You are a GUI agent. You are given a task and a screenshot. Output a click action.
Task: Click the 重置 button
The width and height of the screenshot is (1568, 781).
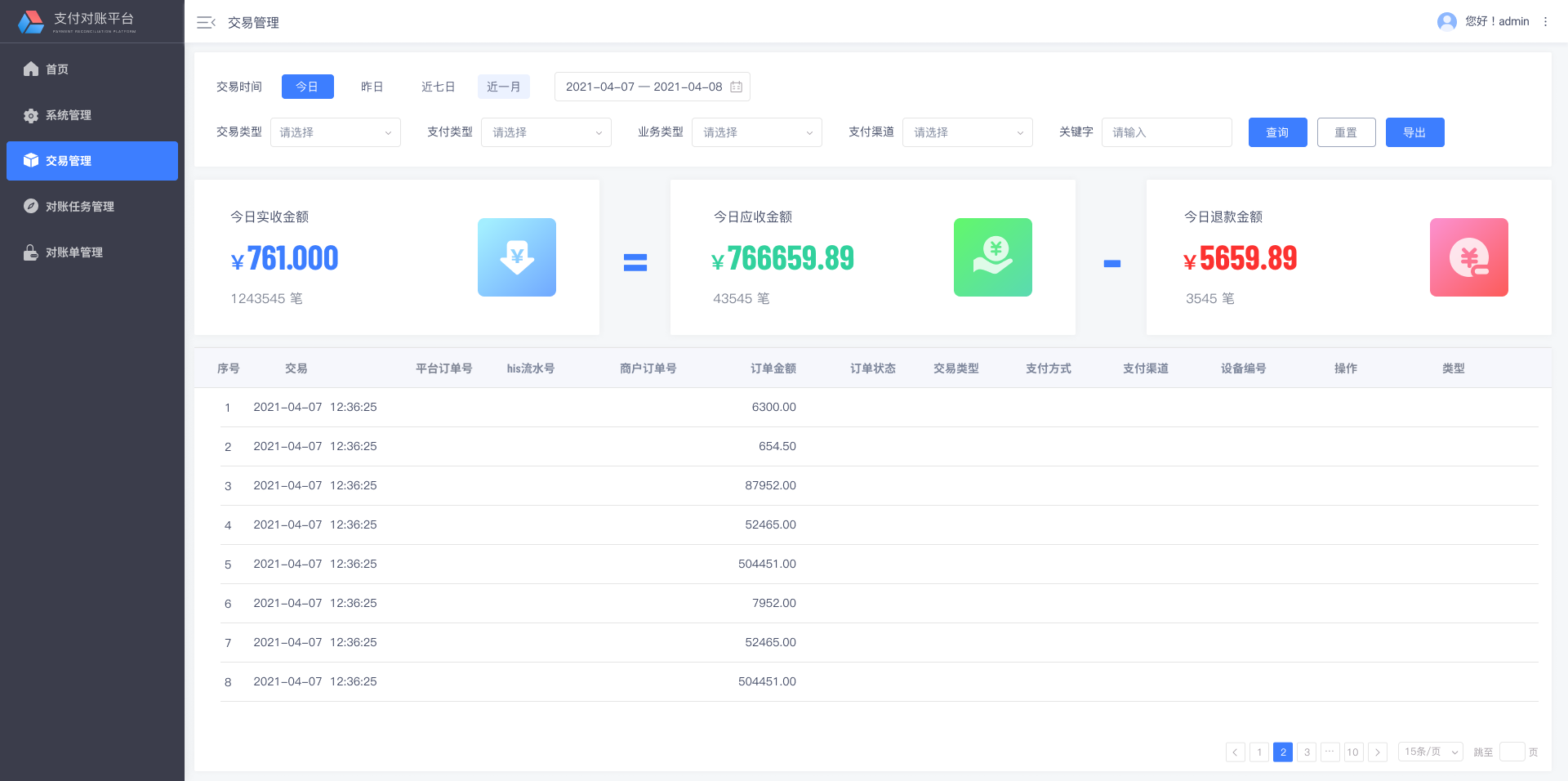1347,132
